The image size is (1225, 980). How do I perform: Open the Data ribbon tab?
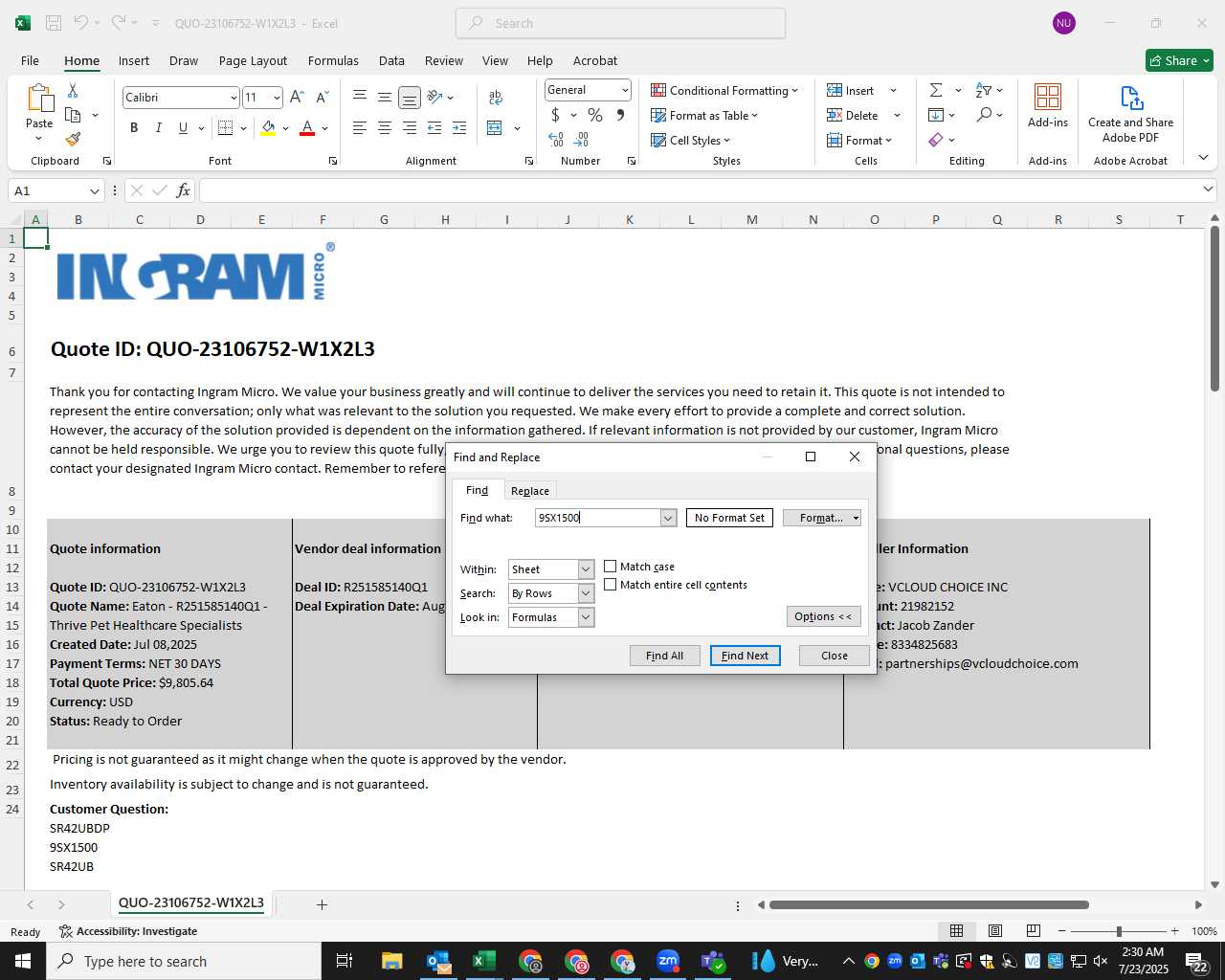pyautogui.click(x=391, y=60)
